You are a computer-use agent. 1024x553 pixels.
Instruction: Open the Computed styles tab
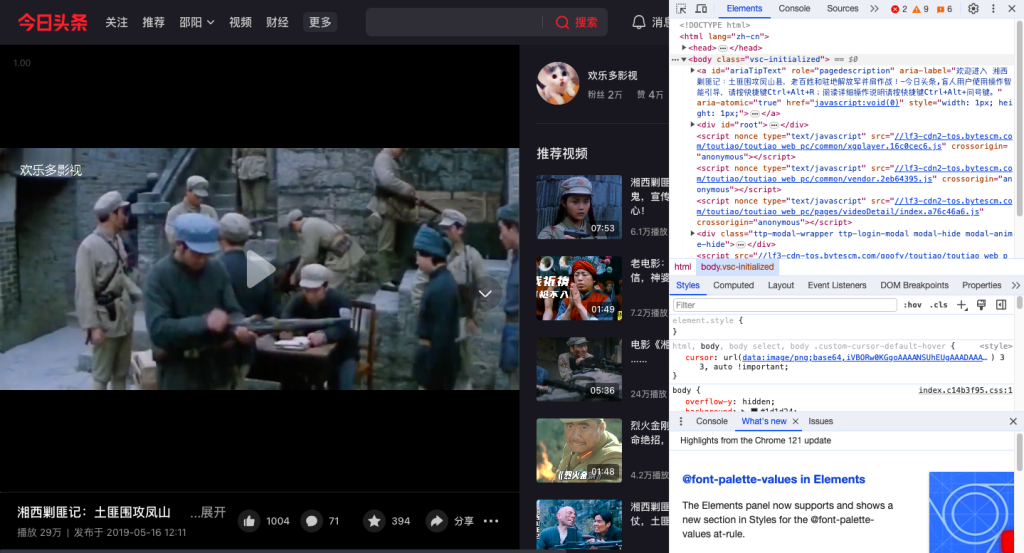pyautogui.click(x=733, y=285)
